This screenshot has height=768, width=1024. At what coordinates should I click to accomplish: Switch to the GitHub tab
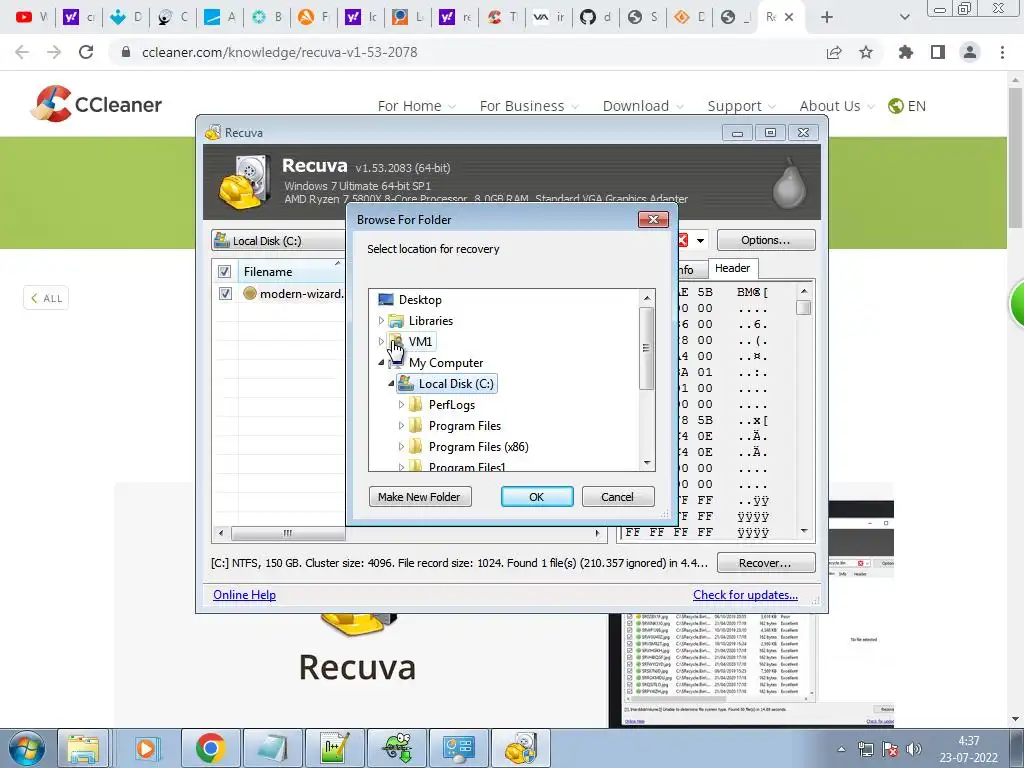(594, 17)
